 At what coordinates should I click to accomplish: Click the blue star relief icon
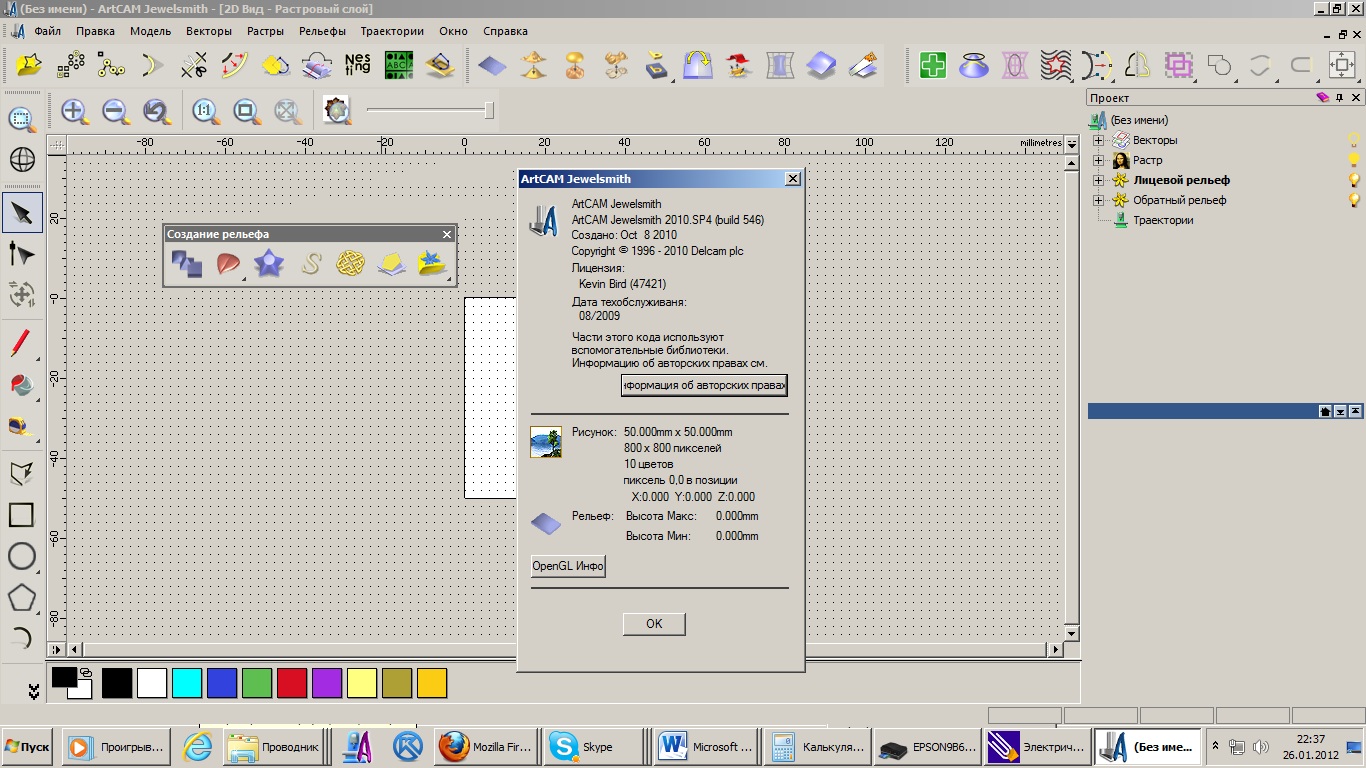click(269, 264)
